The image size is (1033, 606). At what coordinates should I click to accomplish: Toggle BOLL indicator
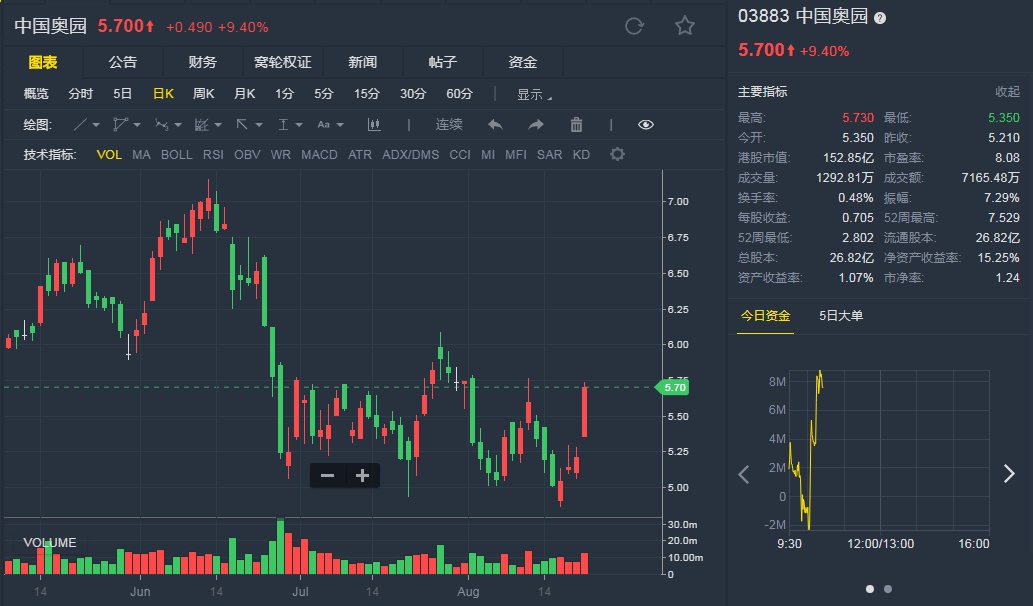click(x=177, y=155)
